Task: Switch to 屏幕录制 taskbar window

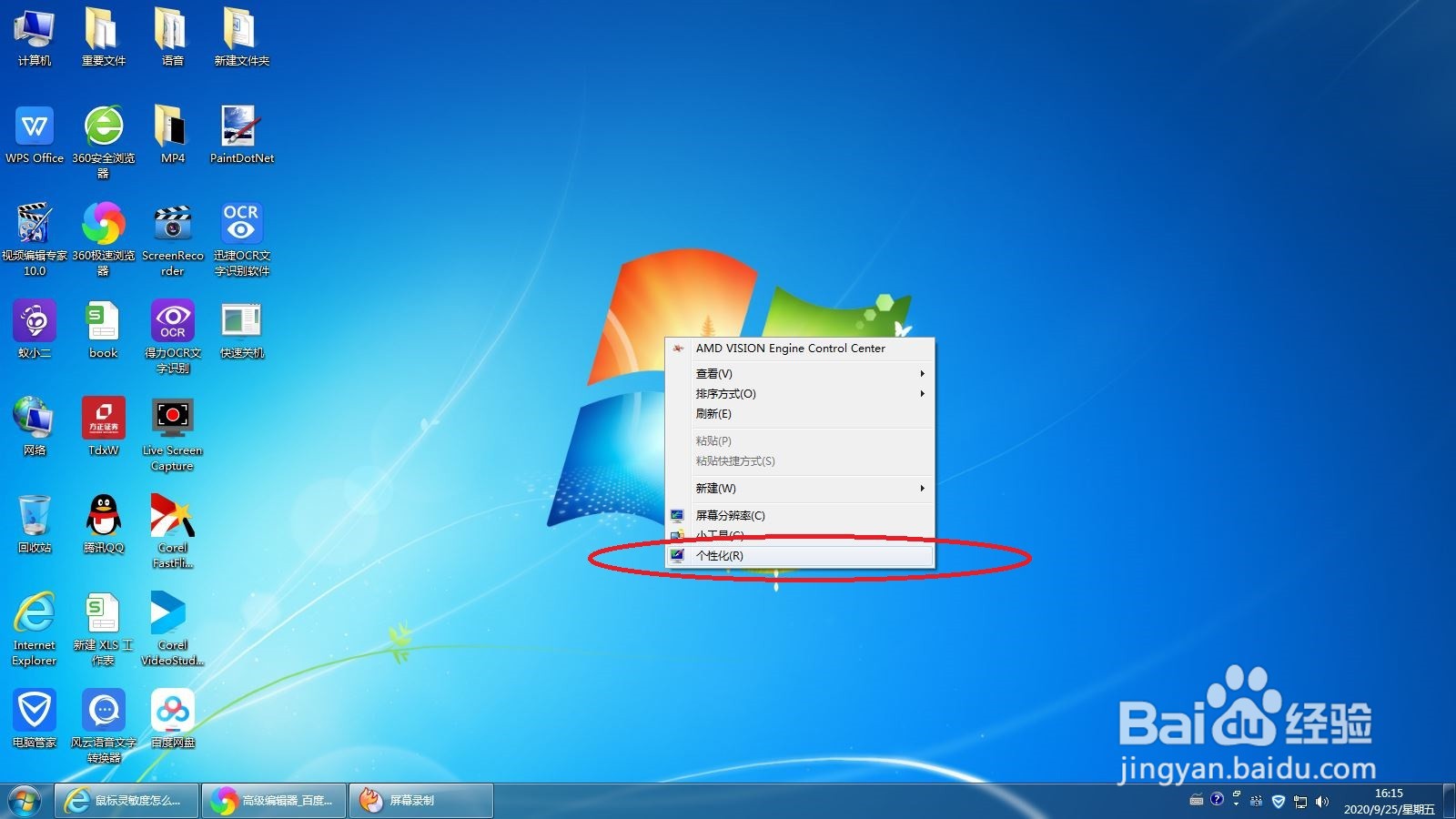Action: pyautogui.click(x=421, y=801)
